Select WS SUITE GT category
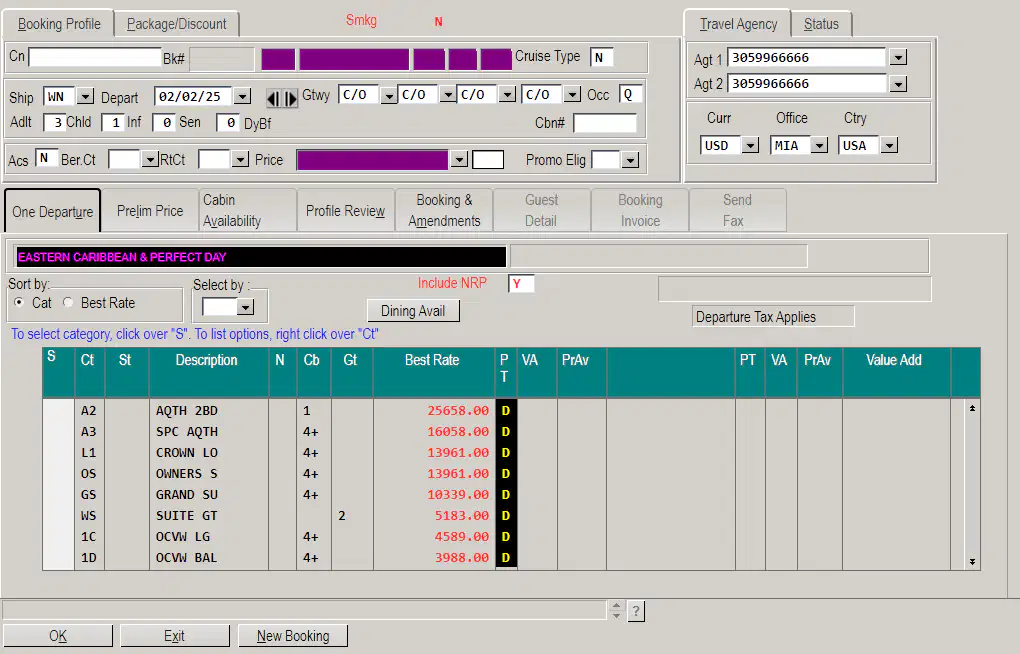 pos(58,515)
